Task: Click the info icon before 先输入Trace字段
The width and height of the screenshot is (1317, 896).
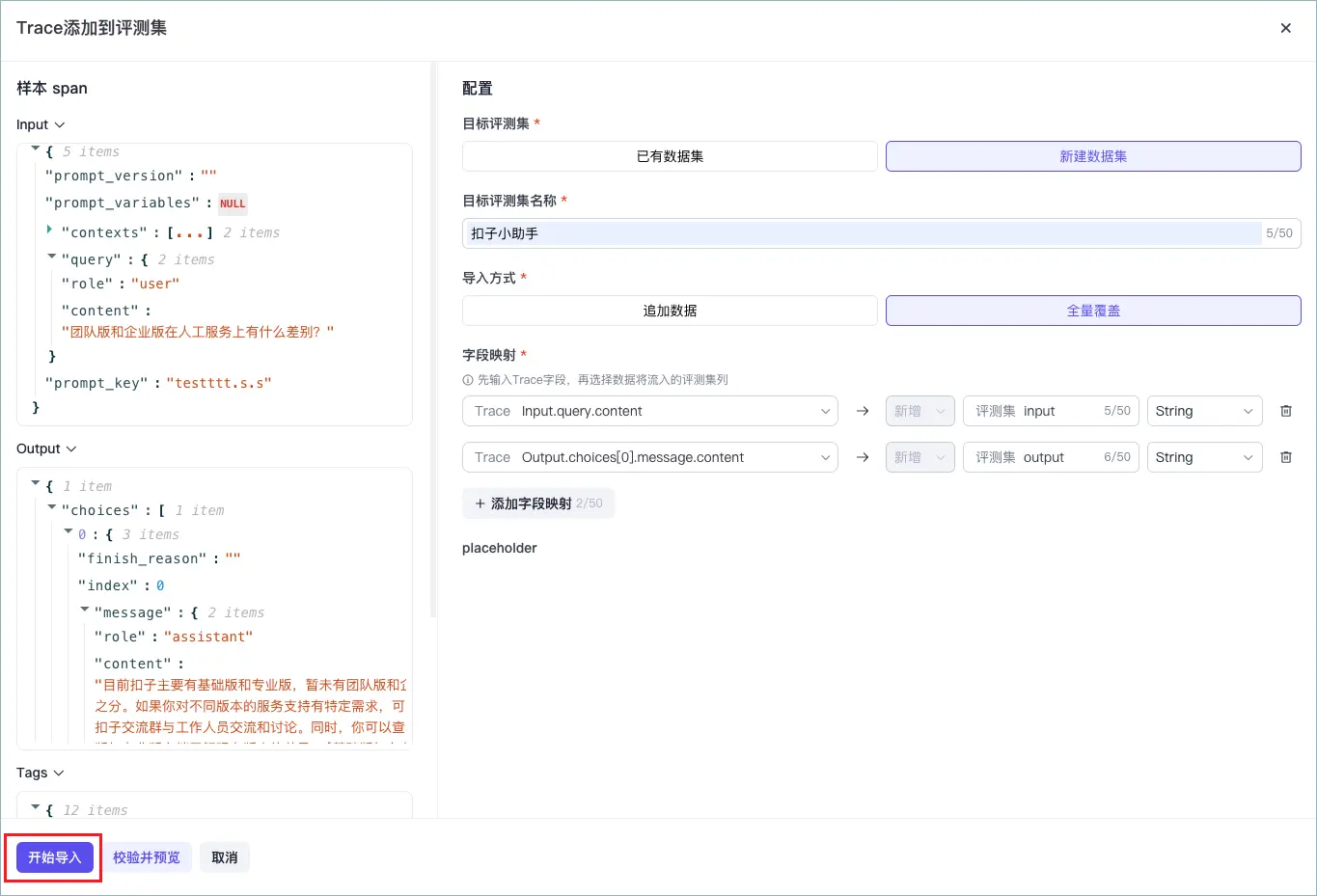Action: pyautogui.click(x=468, y=380)
